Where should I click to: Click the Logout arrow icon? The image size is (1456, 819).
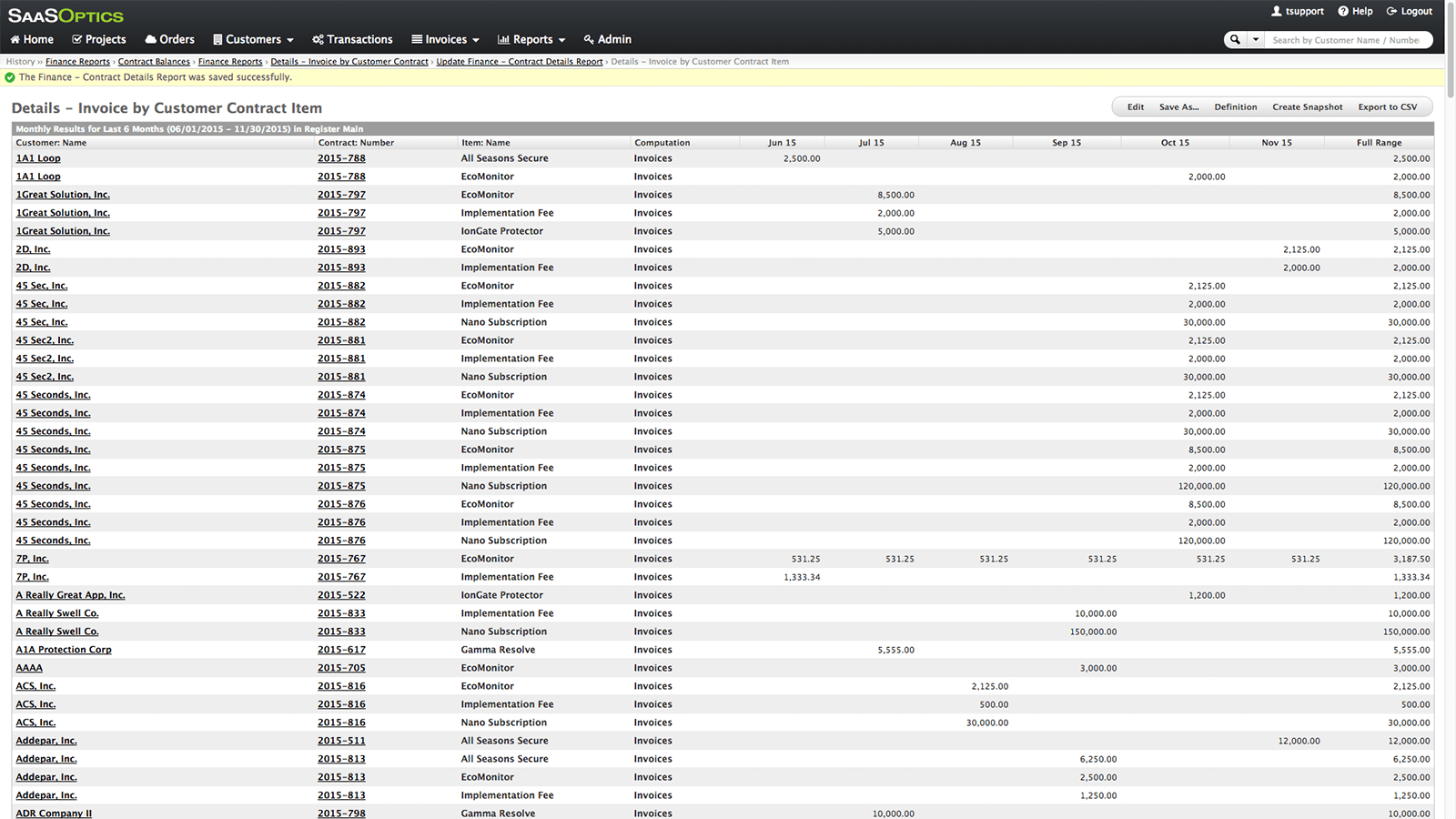click(x=1391, y=11)
